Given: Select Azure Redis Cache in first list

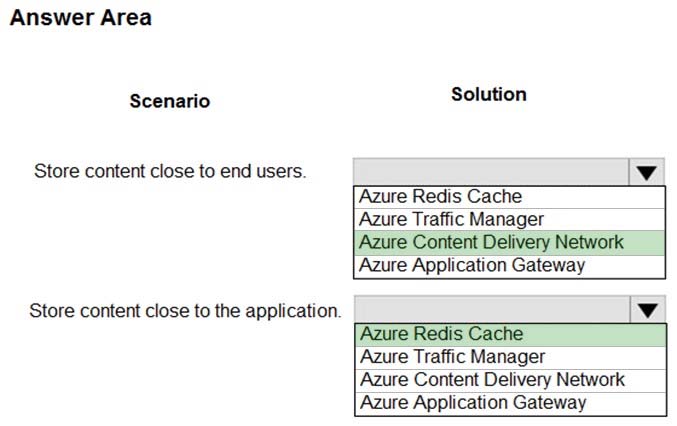Looking at the screenshot, I should (x=509, y=197).
